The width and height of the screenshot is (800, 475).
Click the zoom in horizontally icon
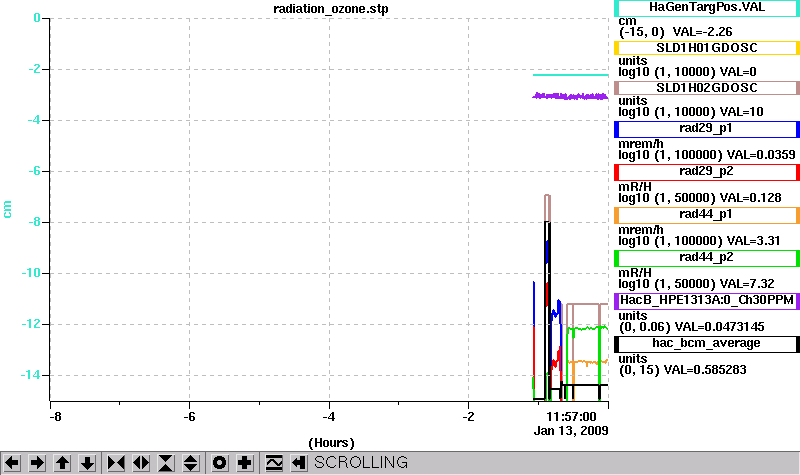(x=116, y=463)
